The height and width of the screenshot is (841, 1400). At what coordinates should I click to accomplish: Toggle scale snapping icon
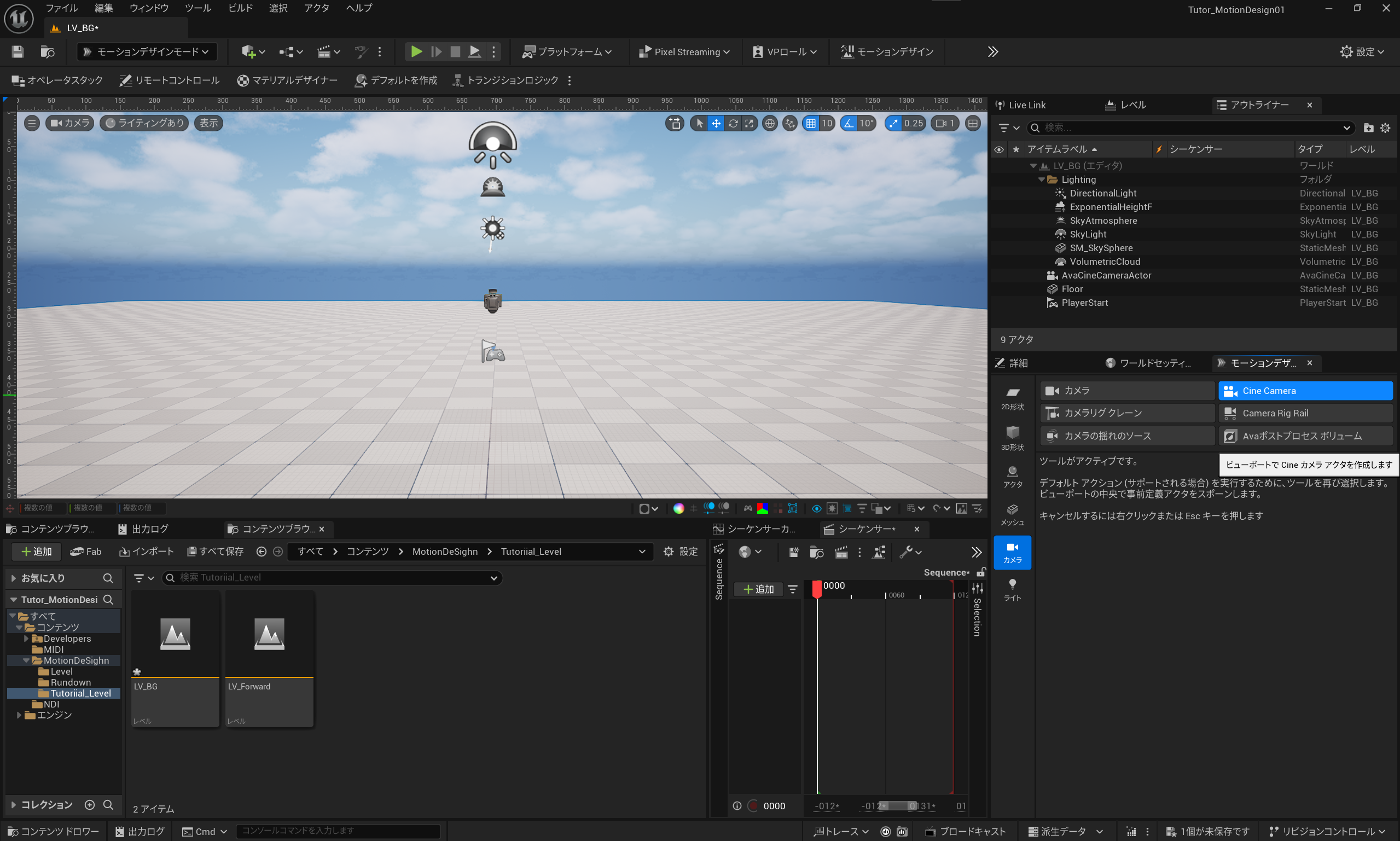[893, 123]
